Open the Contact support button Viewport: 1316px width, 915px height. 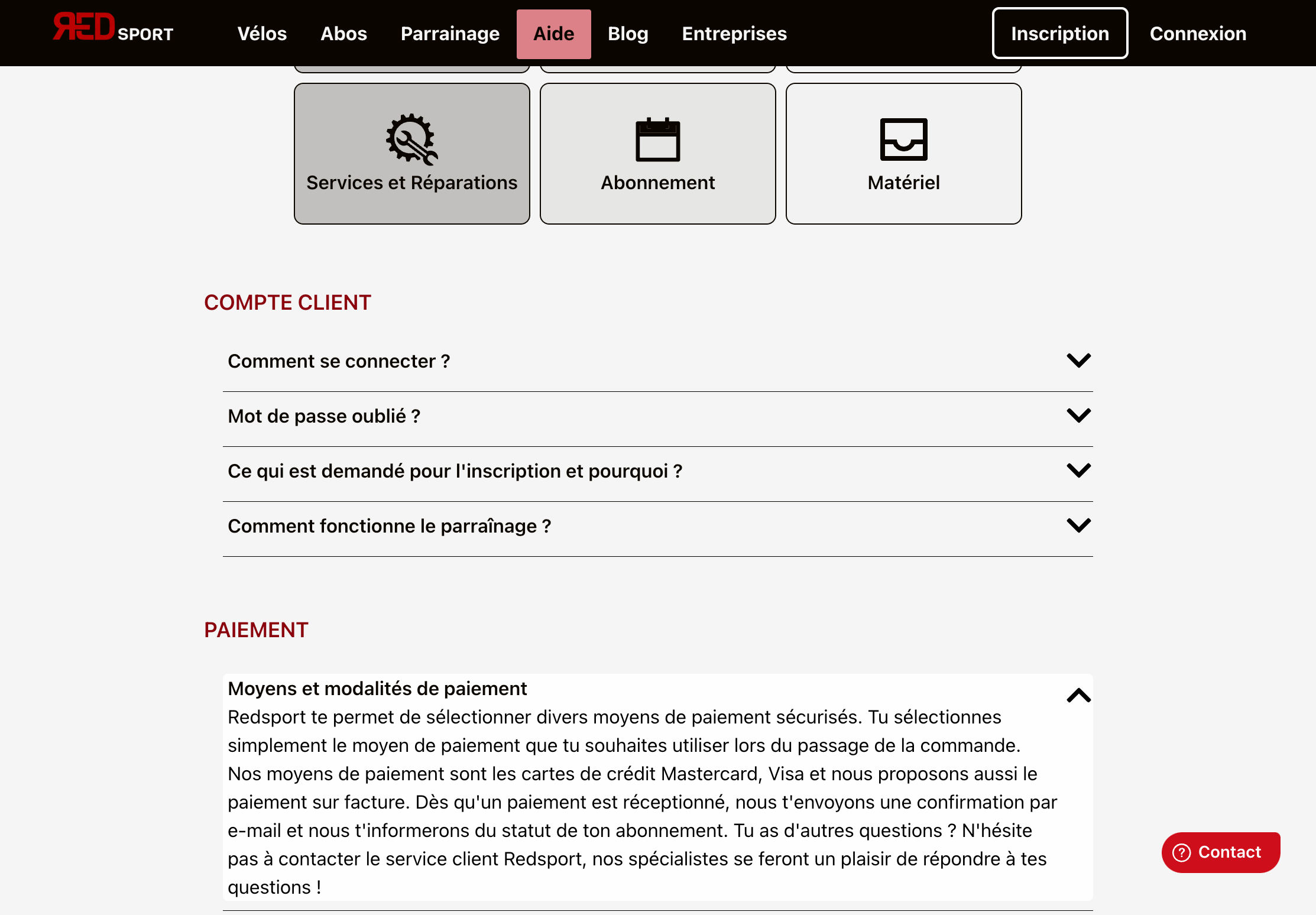[1220, 852]
